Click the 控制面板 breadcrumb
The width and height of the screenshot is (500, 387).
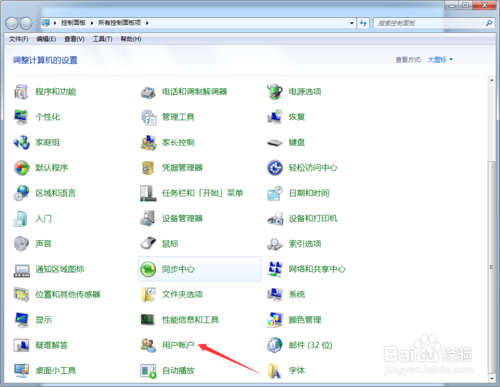click(x=74, y=23)
